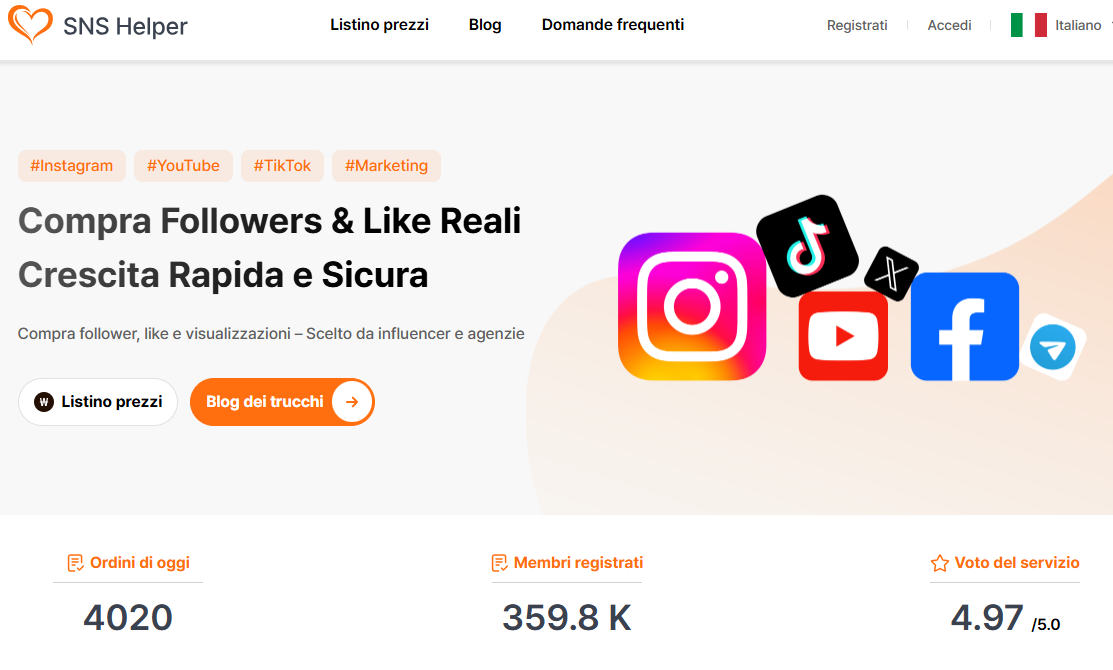This screenshot has height=670, width=1113.
Task: Click the star icon beside Voto del servizio
Action: 940,563
